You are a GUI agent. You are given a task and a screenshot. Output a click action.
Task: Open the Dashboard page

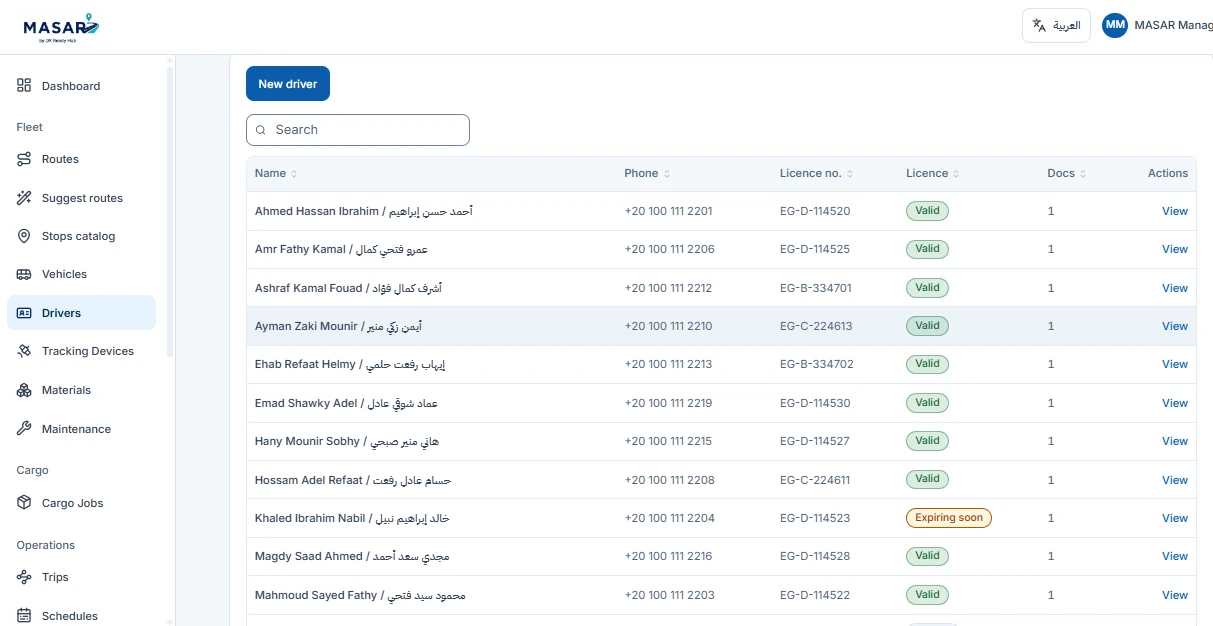click(x=81, y=86)
